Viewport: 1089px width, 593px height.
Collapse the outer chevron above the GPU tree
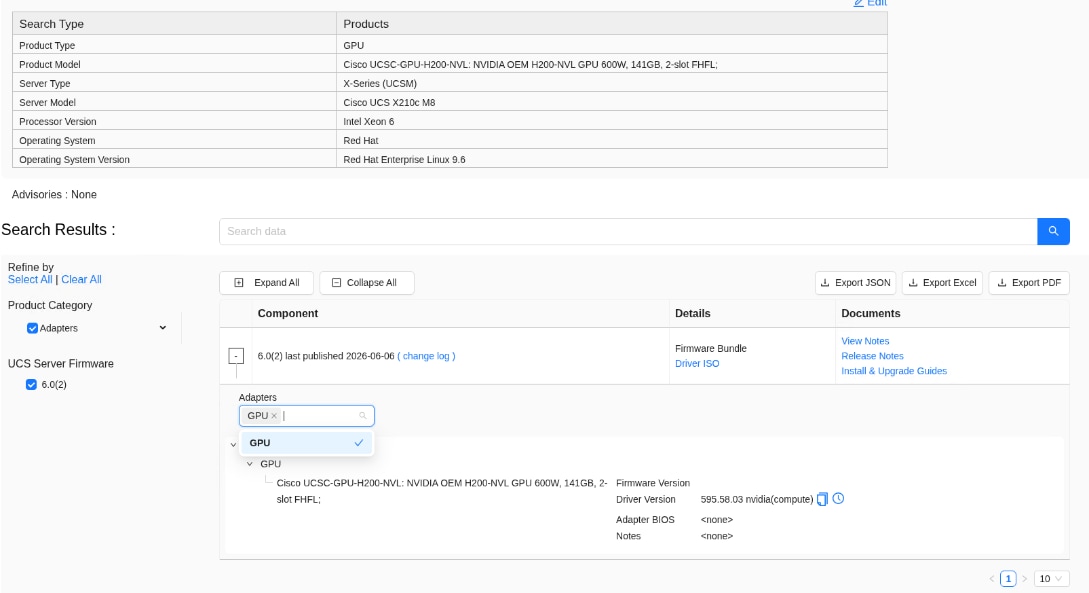(x=233, y=444)
